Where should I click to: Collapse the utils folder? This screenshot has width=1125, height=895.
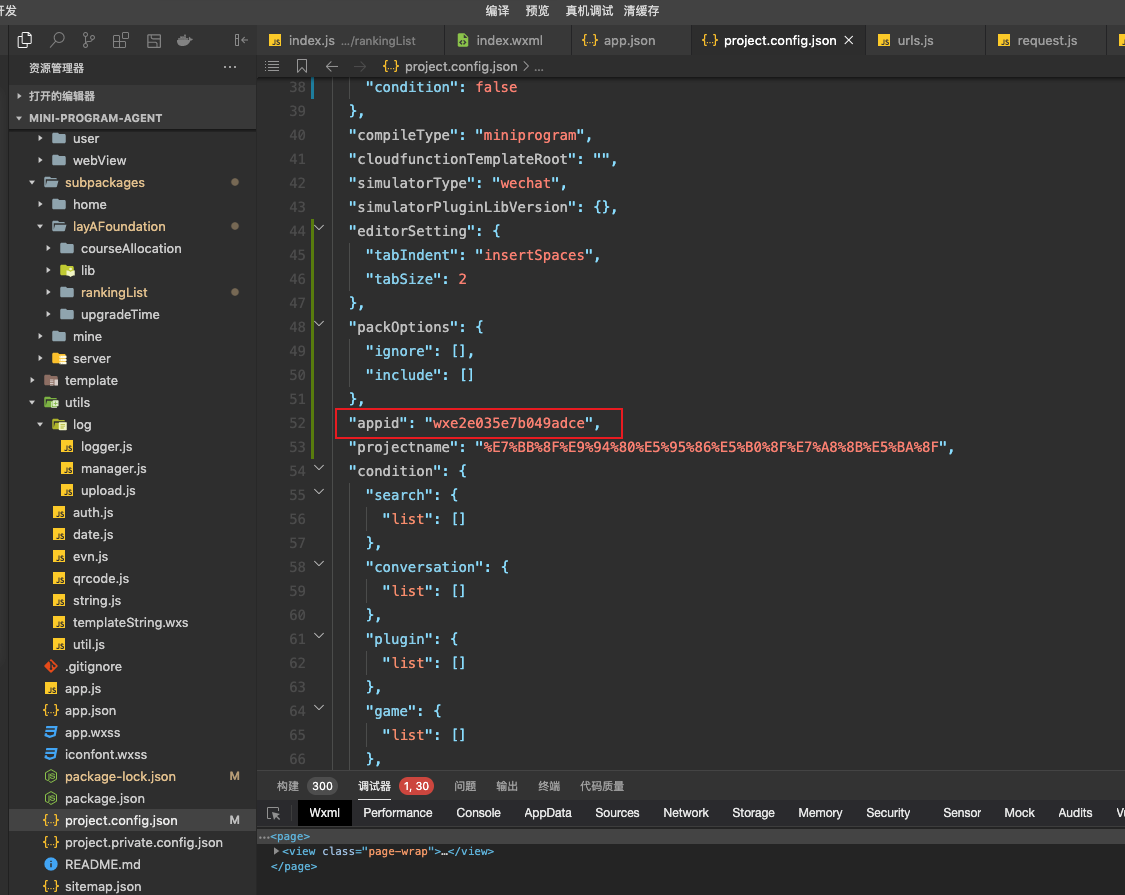[x=32, y=403]
